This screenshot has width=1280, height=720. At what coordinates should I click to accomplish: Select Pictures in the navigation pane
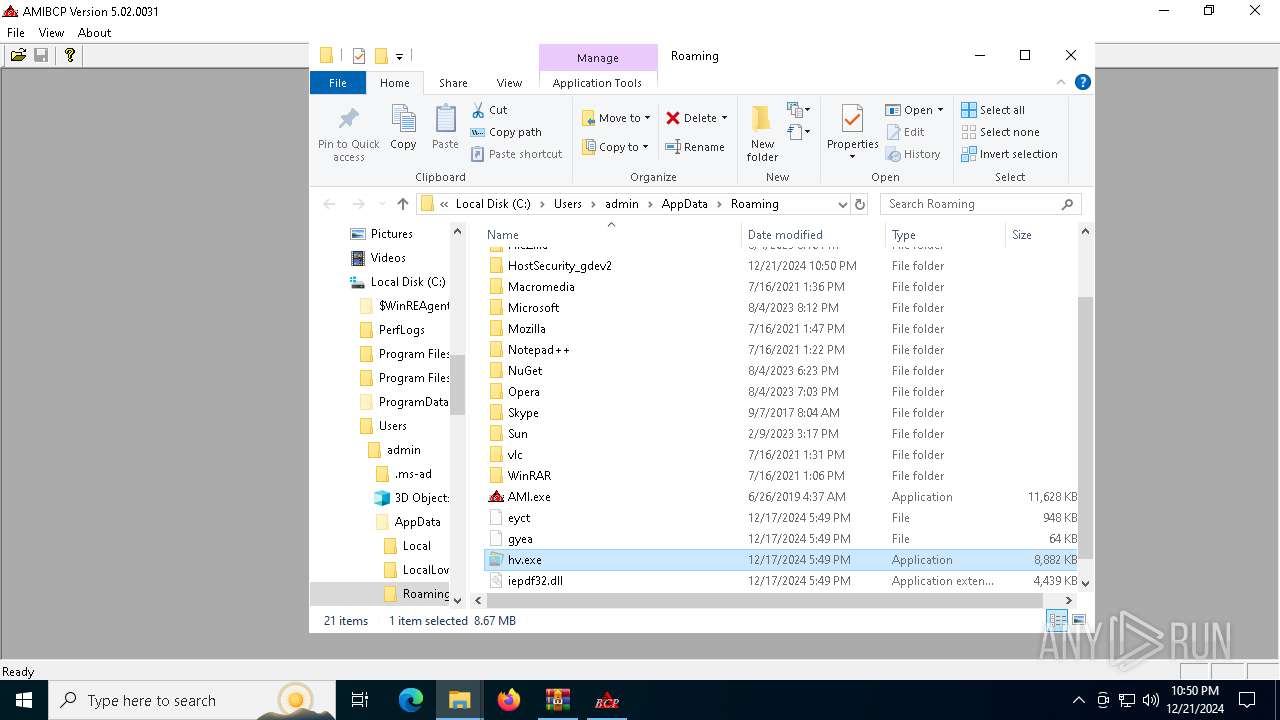391,234
